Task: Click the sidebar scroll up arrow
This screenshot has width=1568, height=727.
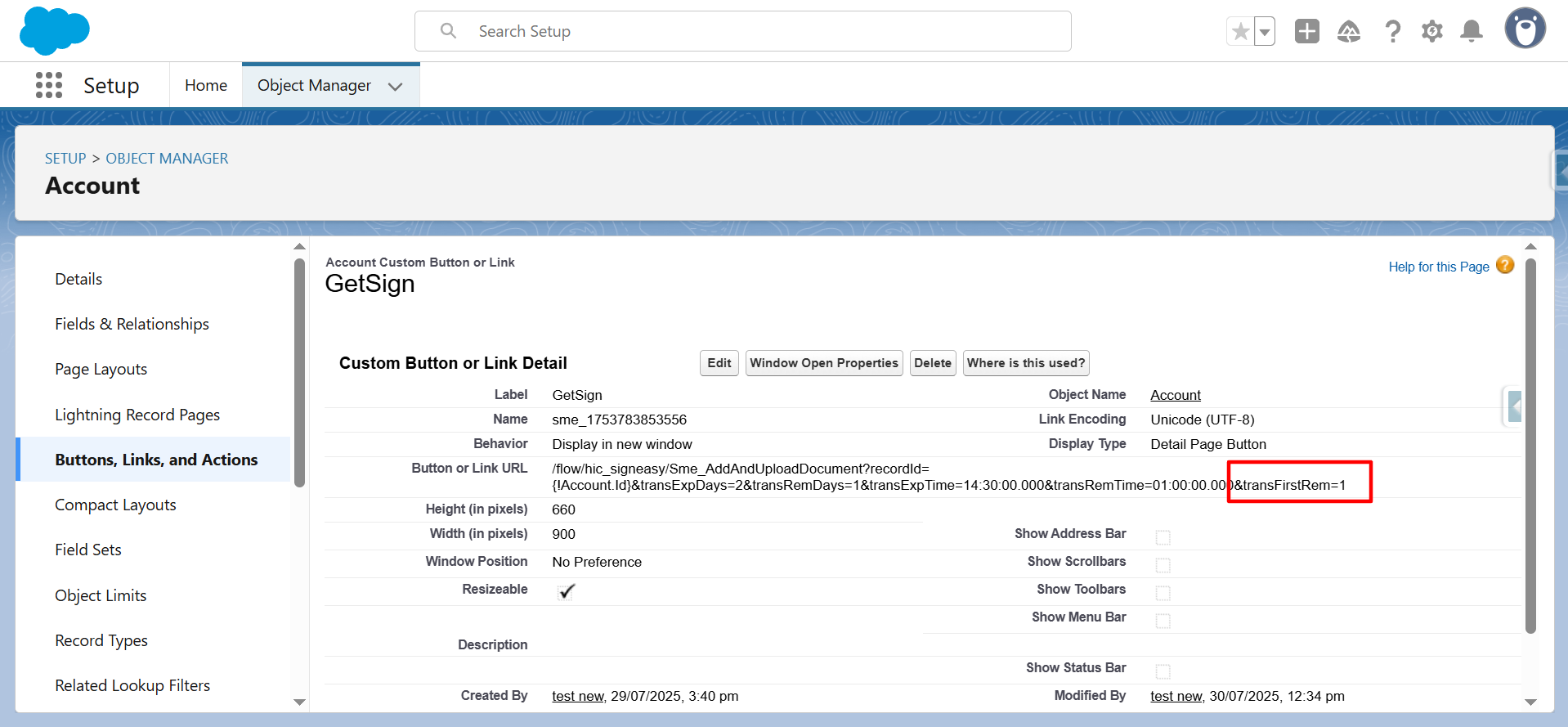Action: click(x=299, y=246)
